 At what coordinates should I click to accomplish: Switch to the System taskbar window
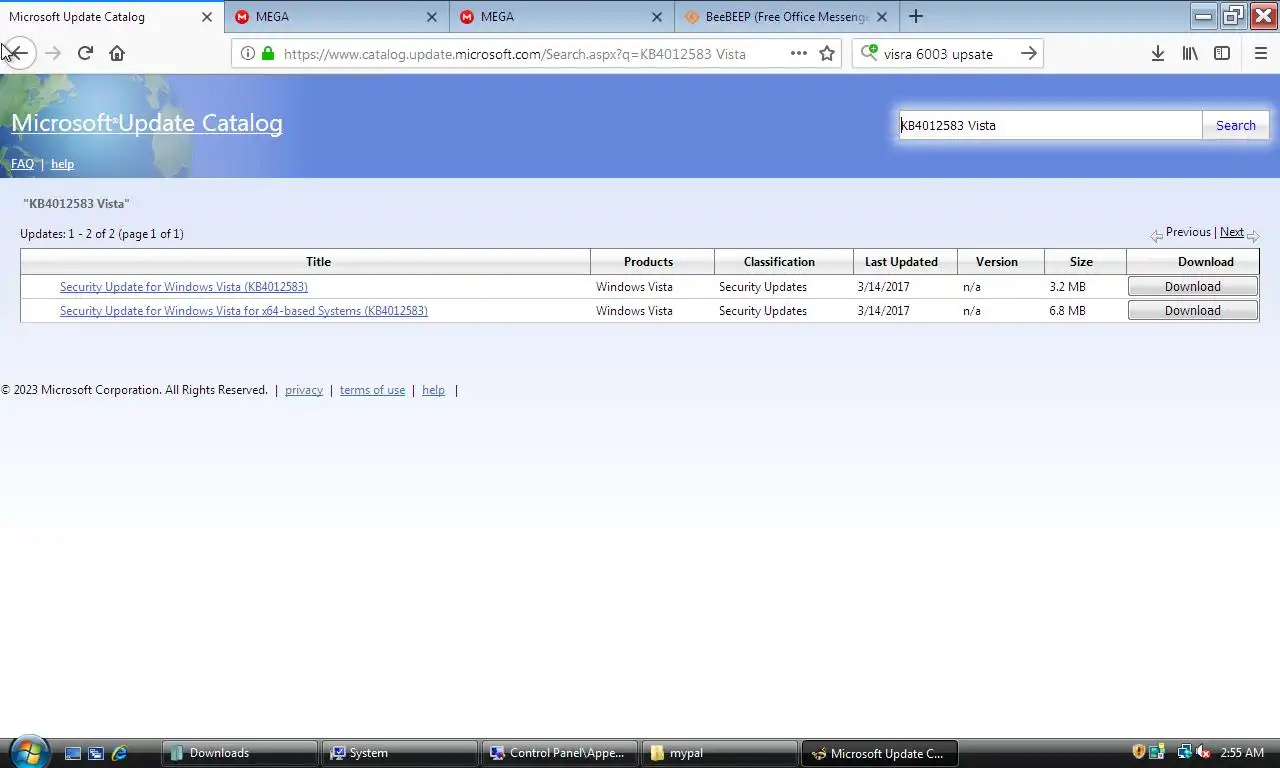pyautogui.click(x=400, y=753)
